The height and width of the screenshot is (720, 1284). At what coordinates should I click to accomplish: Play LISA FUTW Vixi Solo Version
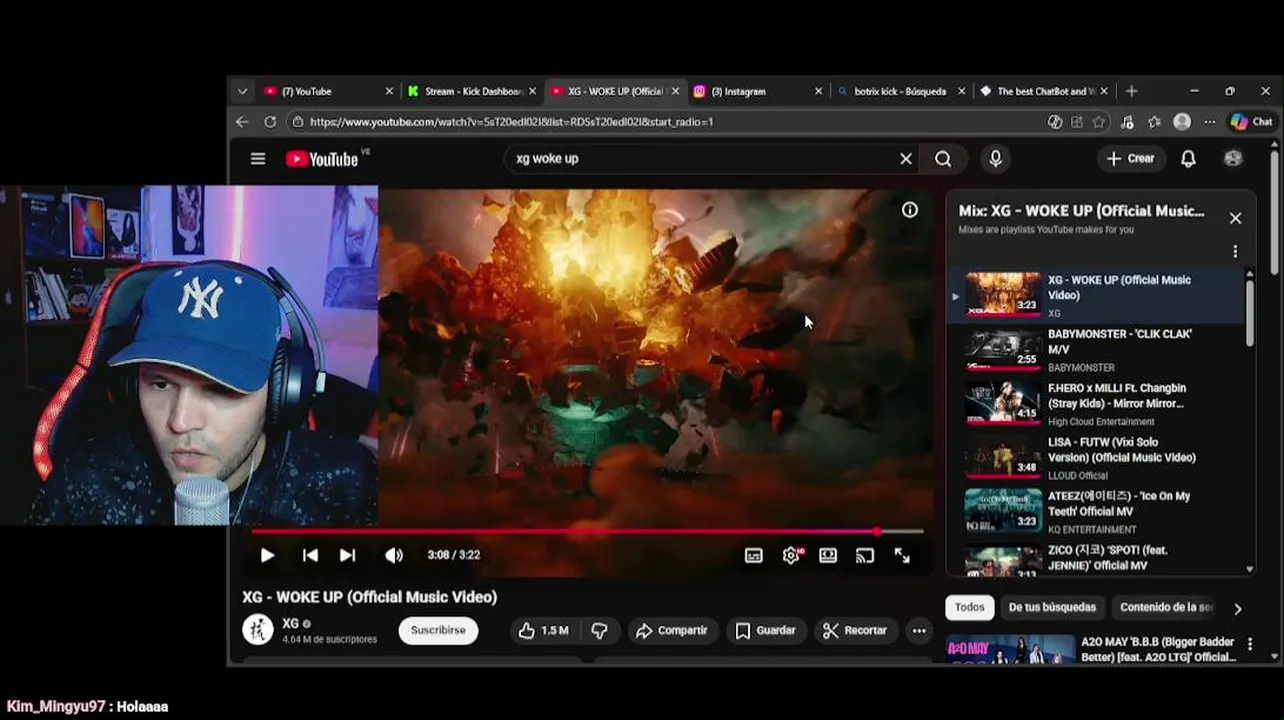pyautogui.click(x=1096, y=458)
